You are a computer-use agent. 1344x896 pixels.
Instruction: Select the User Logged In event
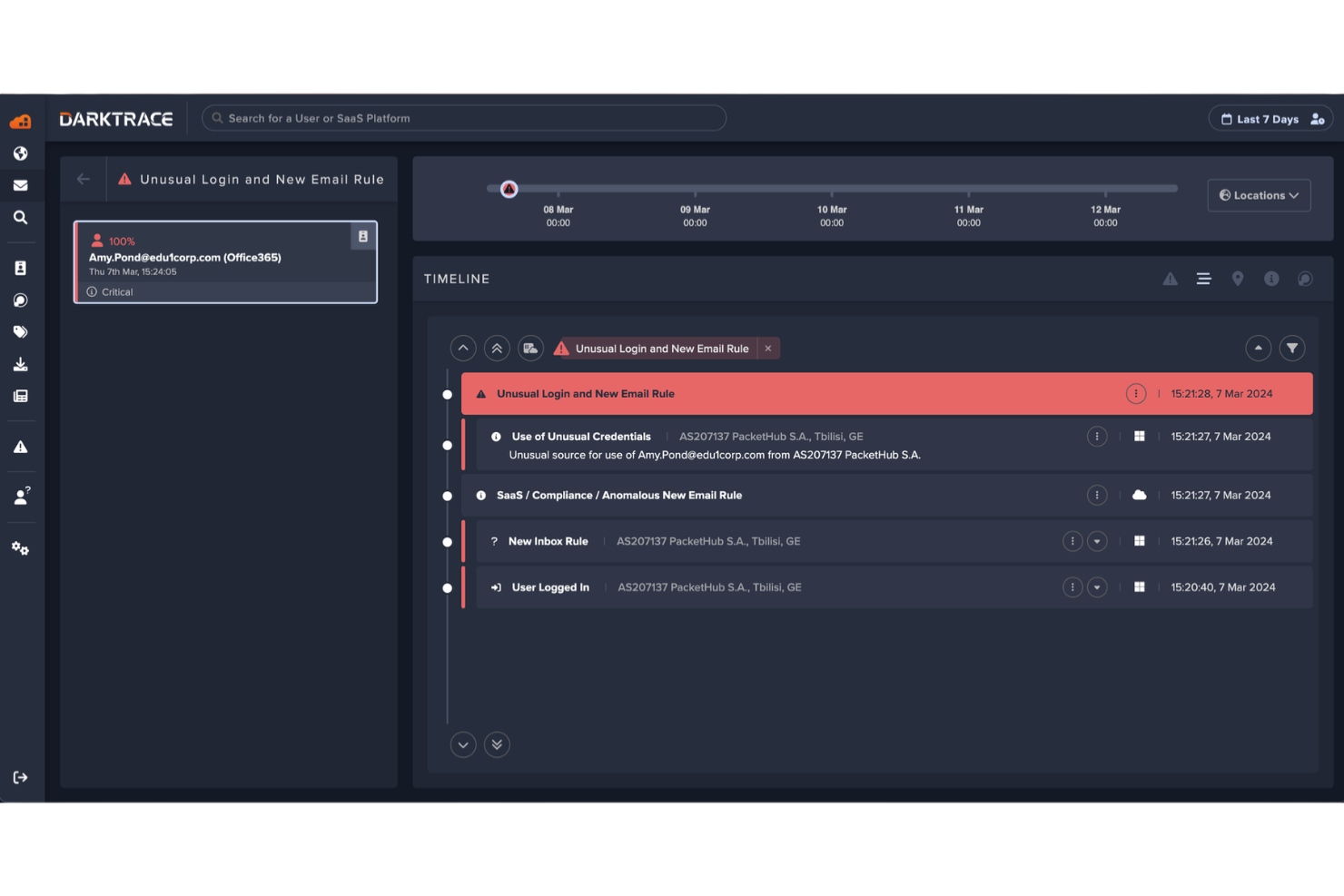pos(894,587)
